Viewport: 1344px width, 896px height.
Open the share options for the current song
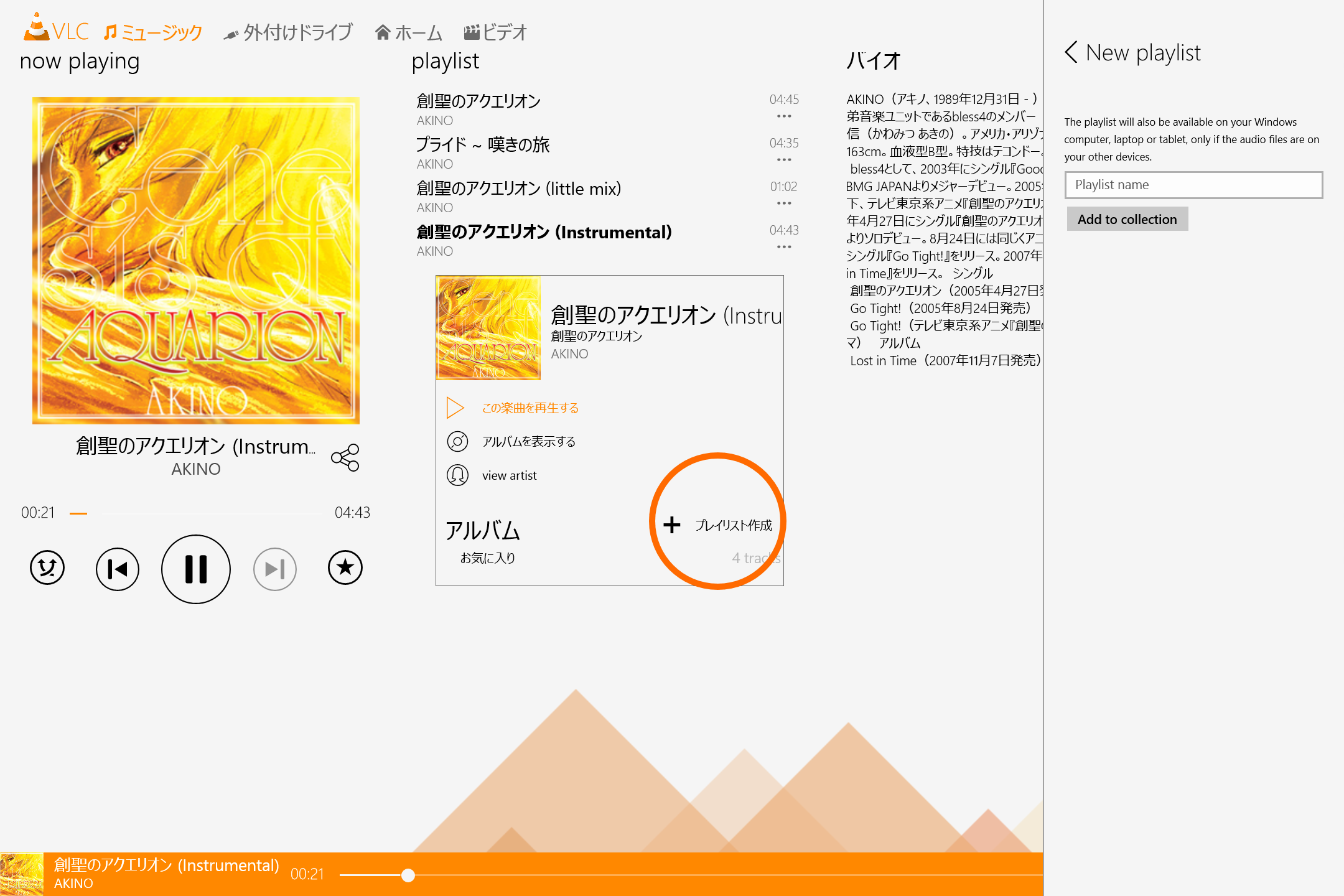[345, 458]
